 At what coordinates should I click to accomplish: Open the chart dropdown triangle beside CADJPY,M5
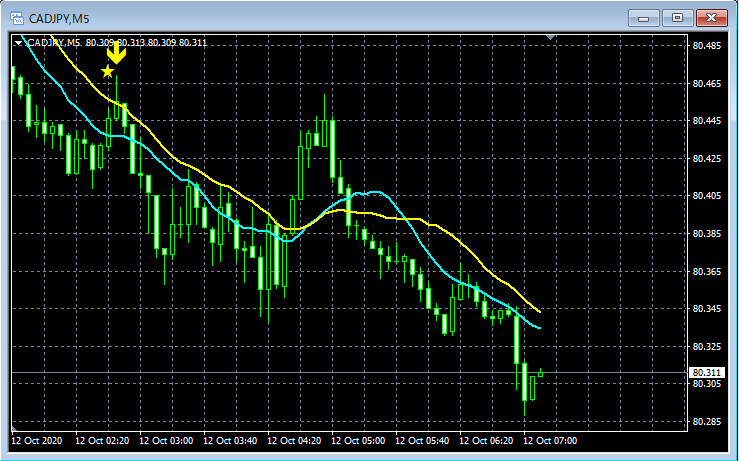click(x=18, y=43)
